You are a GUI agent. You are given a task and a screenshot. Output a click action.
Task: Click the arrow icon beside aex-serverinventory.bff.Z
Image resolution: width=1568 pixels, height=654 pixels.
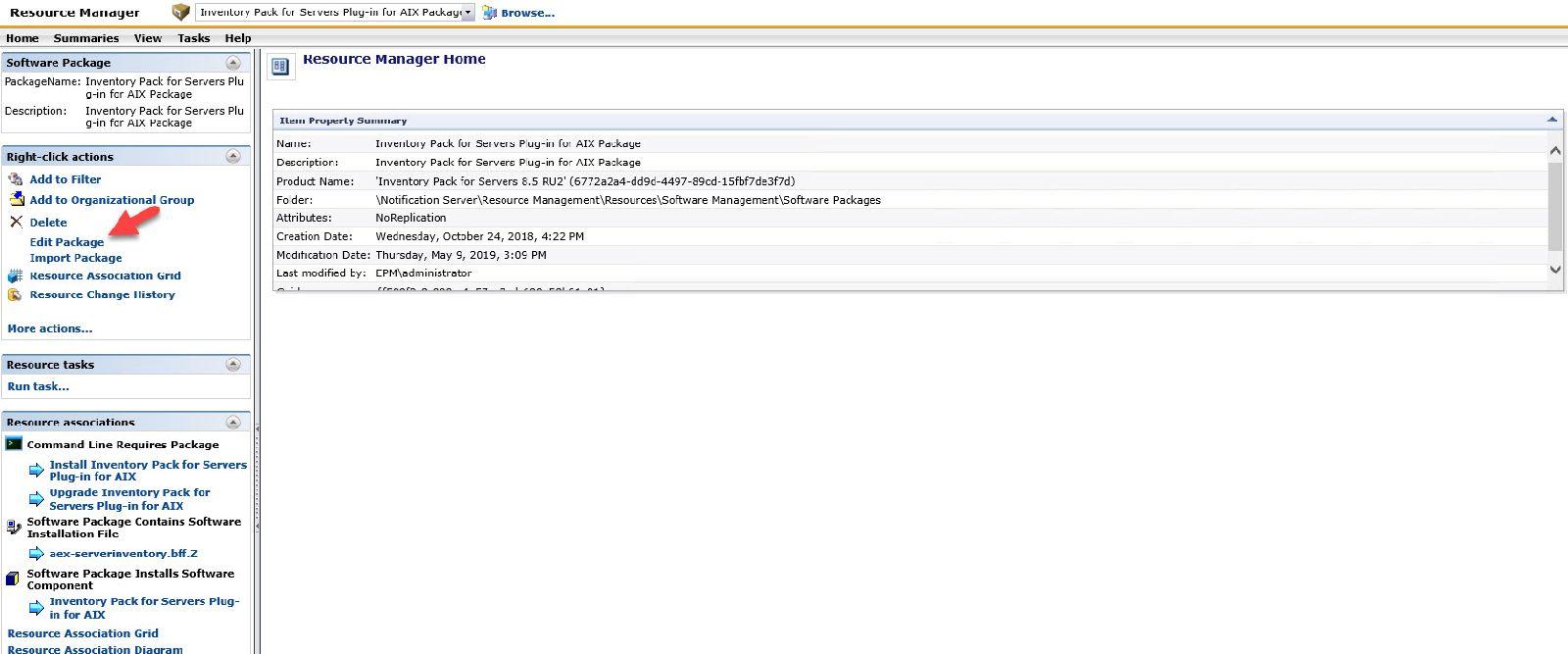36,554
